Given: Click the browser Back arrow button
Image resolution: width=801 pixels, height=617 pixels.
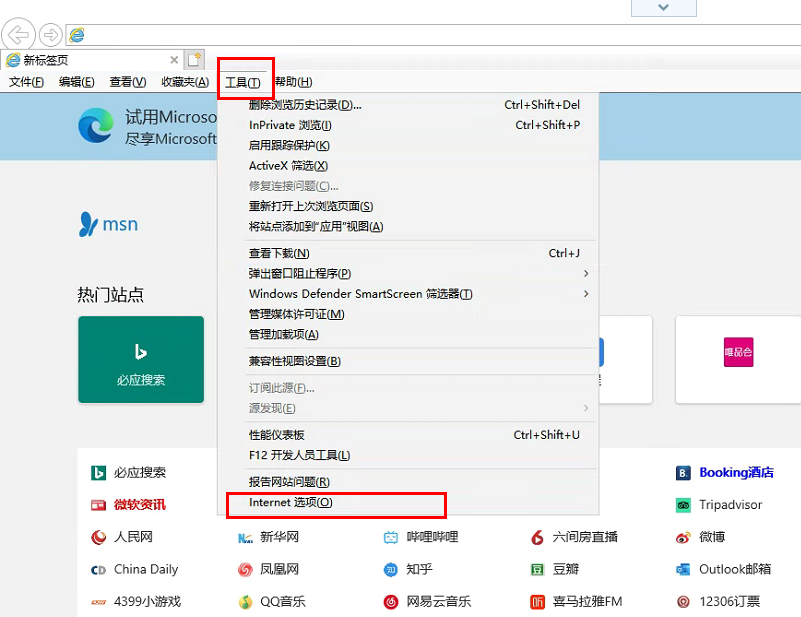Looking at the screenshot, I should (x=18, y=35).
